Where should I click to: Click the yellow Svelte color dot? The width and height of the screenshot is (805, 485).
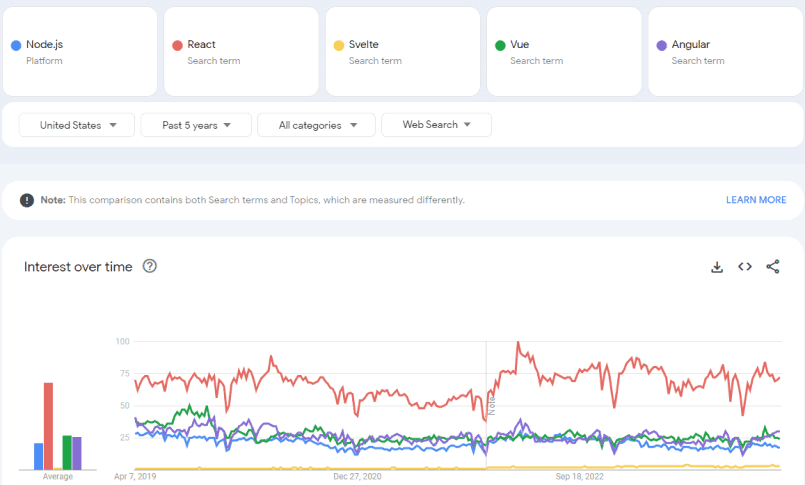[x=339, y=45]
